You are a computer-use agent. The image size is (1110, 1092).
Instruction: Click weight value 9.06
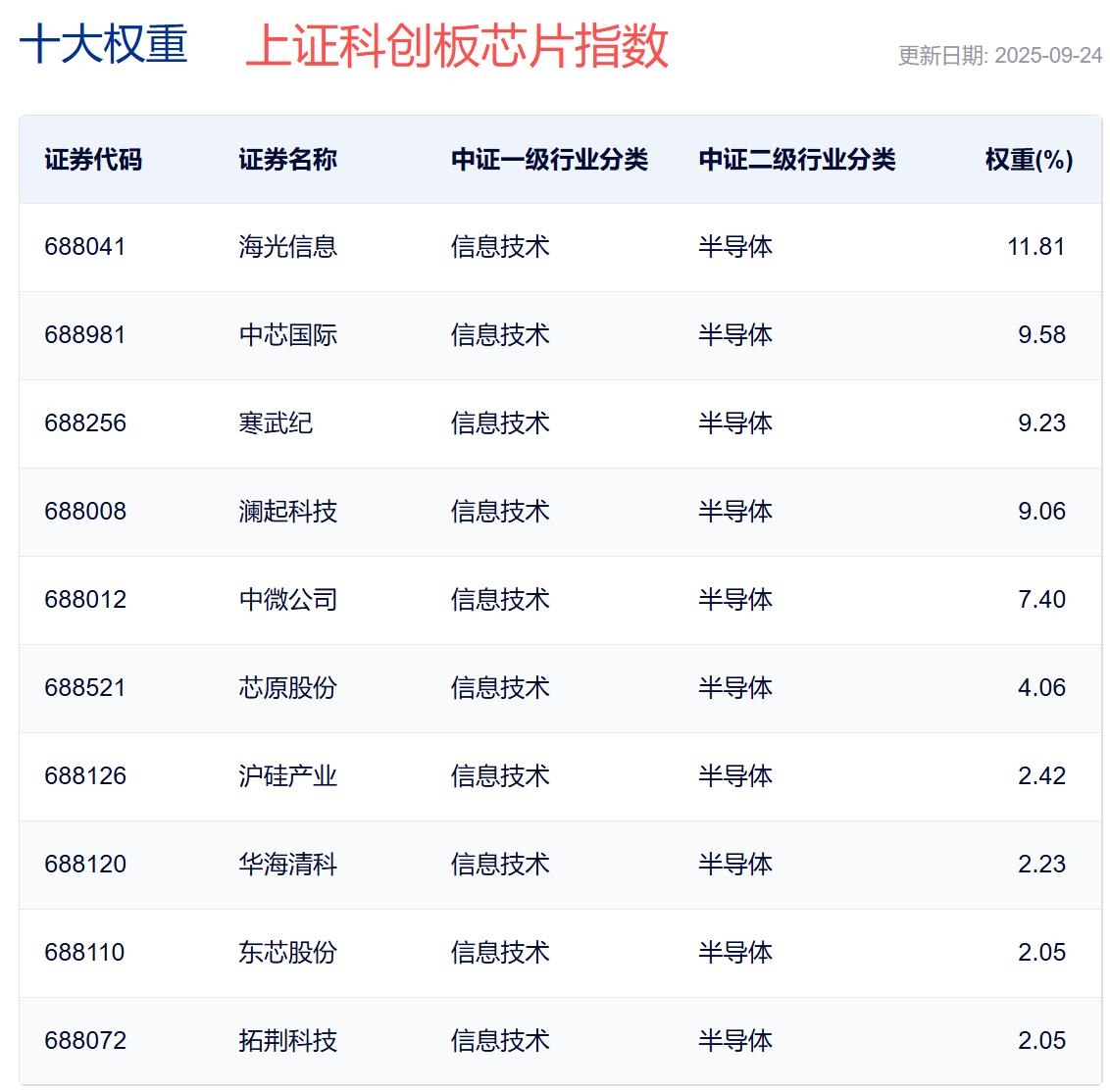click(x=1042, y=512)
